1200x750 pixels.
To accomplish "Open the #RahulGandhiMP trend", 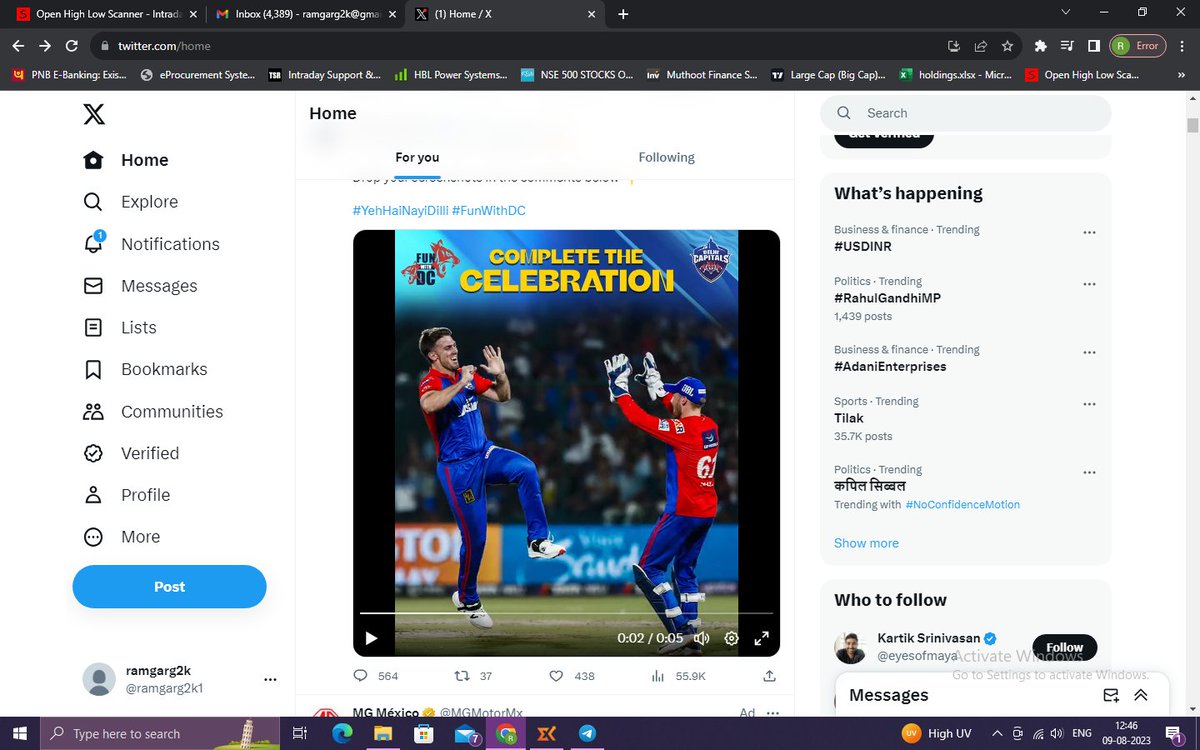I will 887,298.
